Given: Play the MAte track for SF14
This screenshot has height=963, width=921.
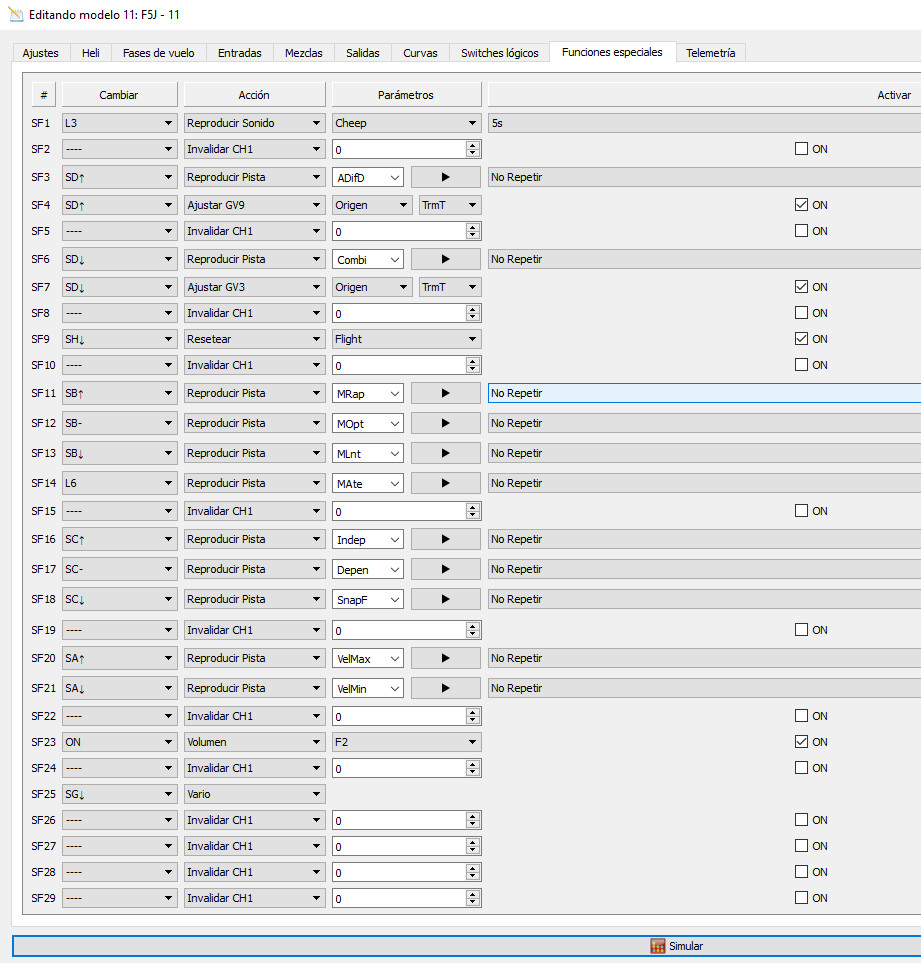Looking at the screenshot, I should click(x=445, y=483).
